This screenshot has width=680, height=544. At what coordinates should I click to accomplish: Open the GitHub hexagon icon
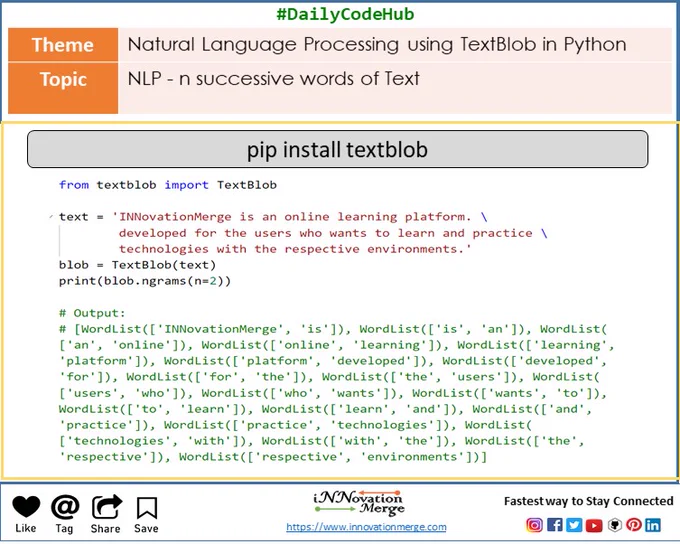614,525
